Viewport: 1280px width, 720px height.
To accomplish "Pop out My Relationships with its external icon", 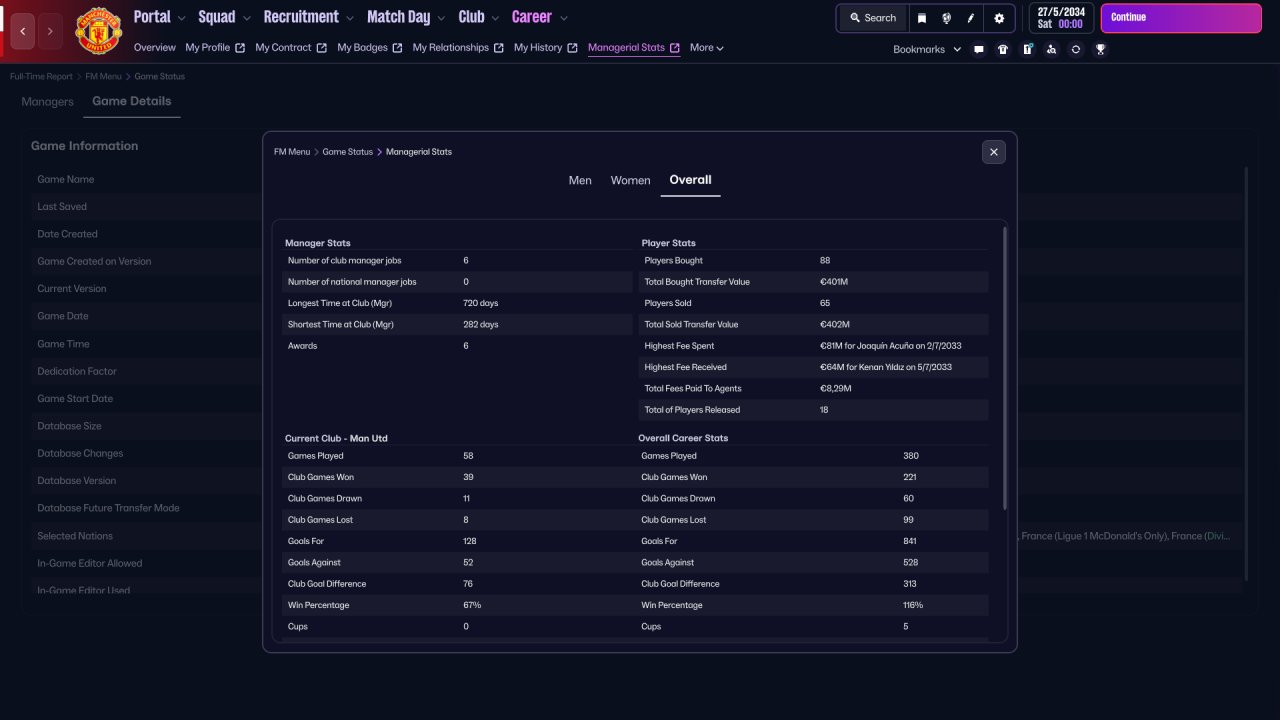I will (x=499, y=48).
